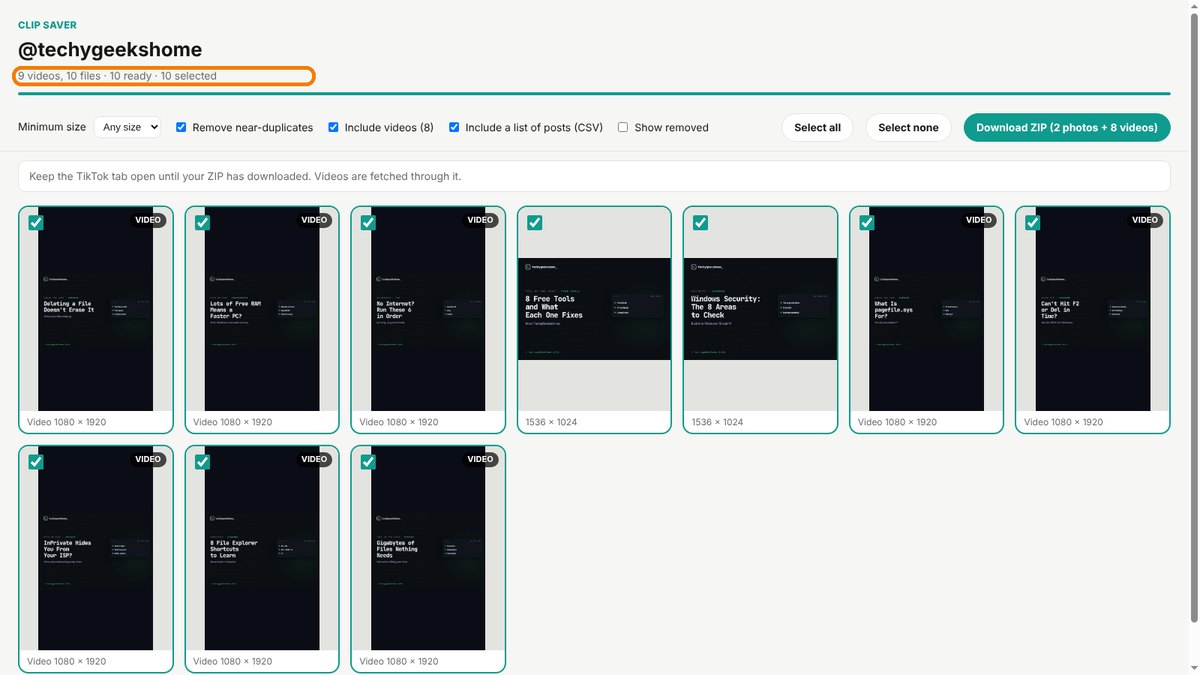Click '1536 × 1024' under '8 Free Tools'
The height and width of the screenshot is (675, 1200).
point(551,422)
